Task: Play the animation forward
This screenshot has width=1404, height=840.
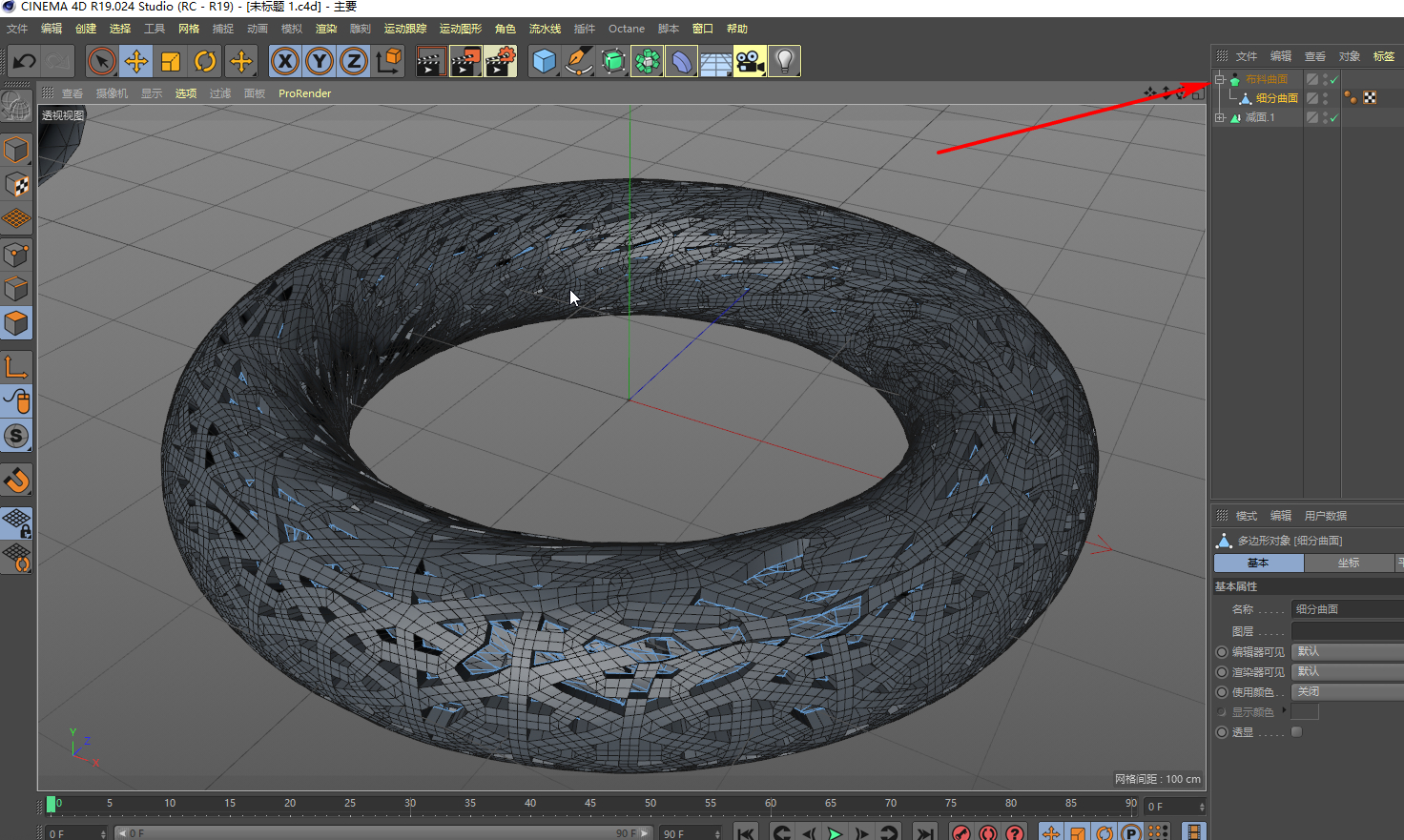Action: [x=835, y=832]
